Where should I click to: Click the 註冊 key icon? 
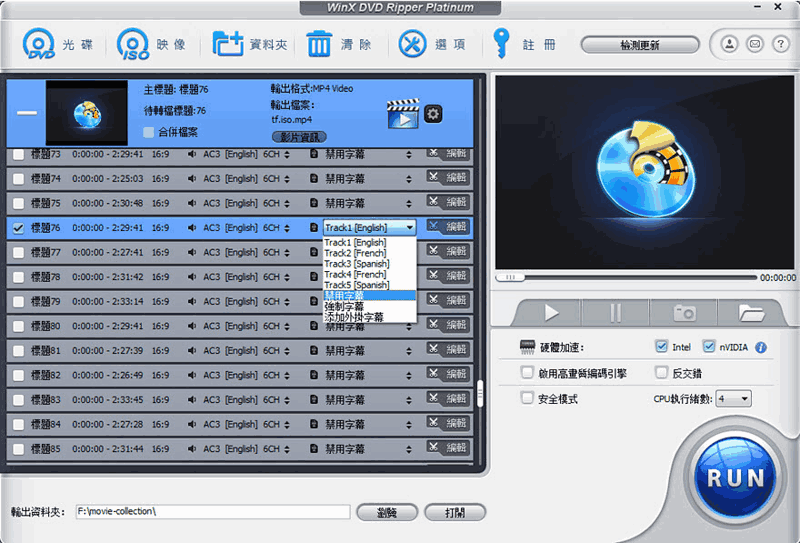[x=501, y=44]
